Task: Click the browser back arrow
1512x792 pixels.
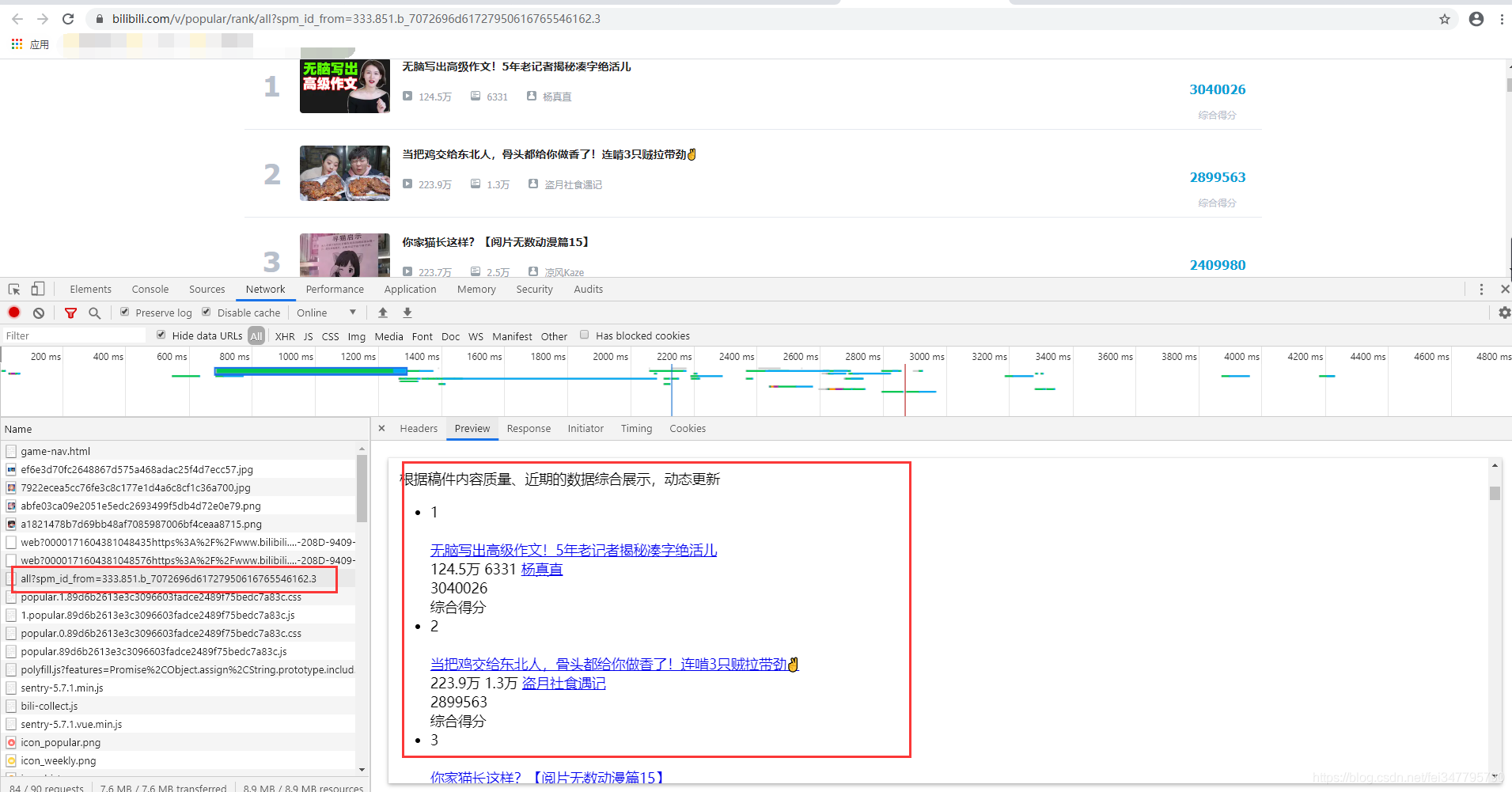Action: (17, 19)
